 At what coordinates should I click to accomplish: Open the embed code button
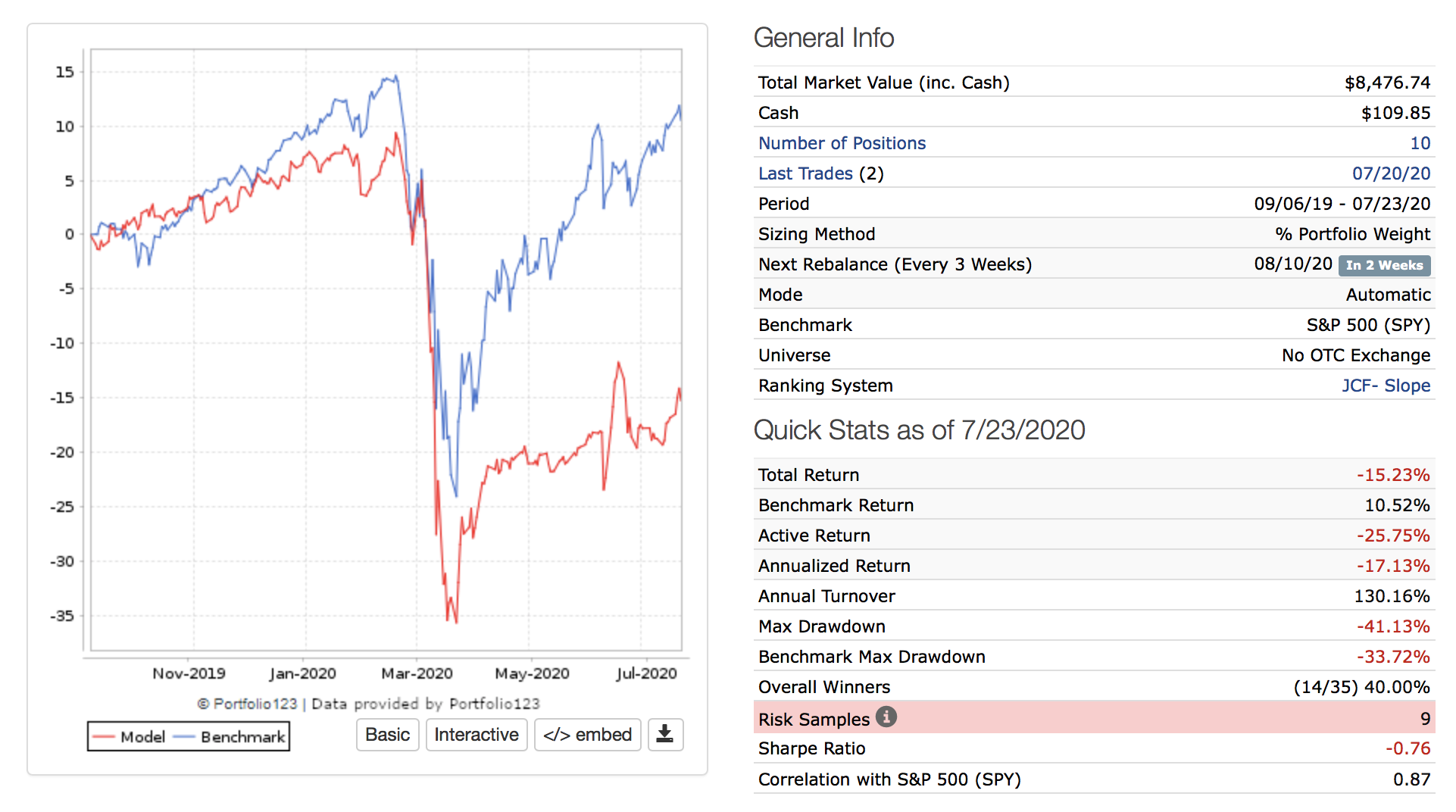[587, 735]
